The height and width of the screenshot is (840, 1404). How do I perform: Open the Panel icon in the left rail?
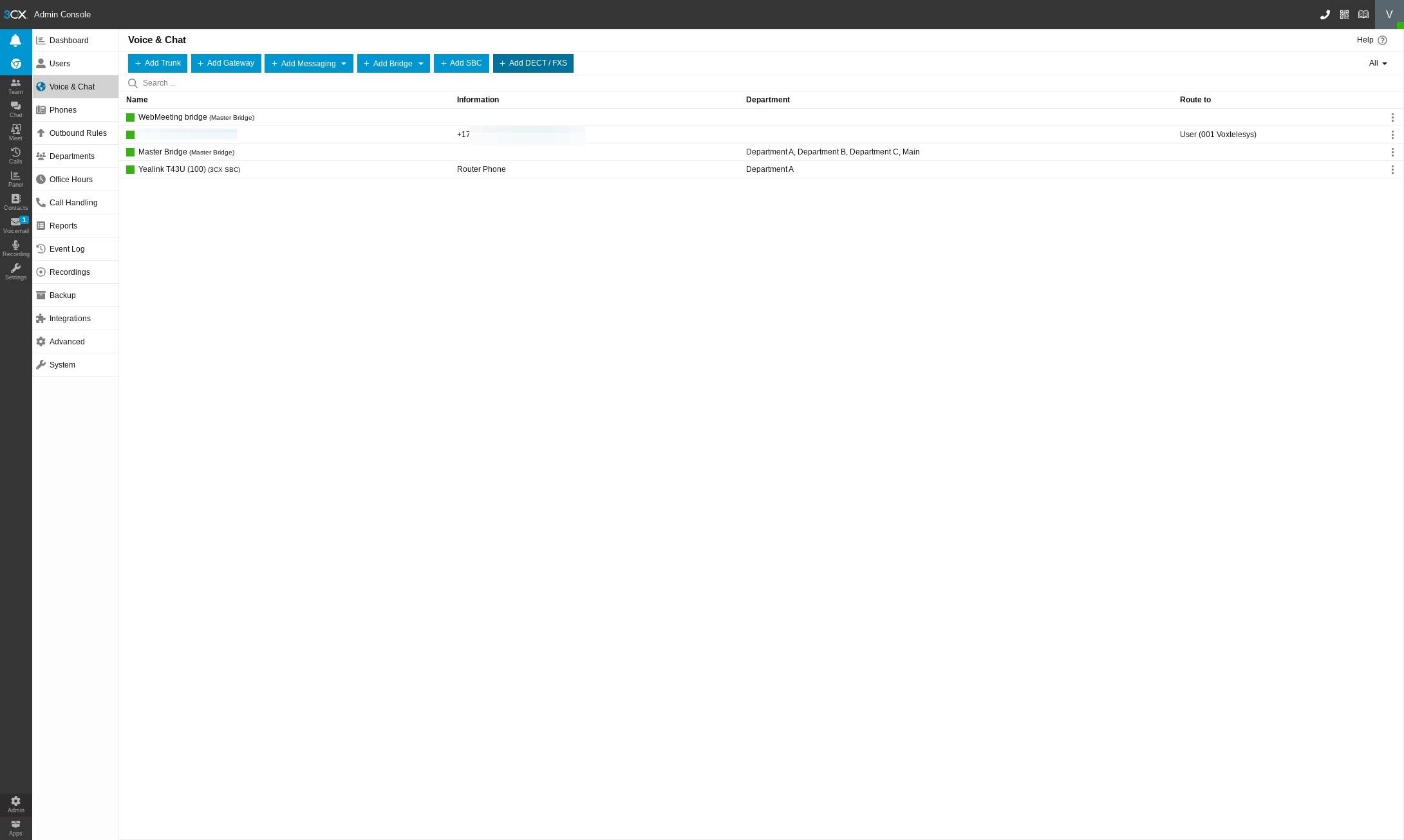click(x=15, y=178)
